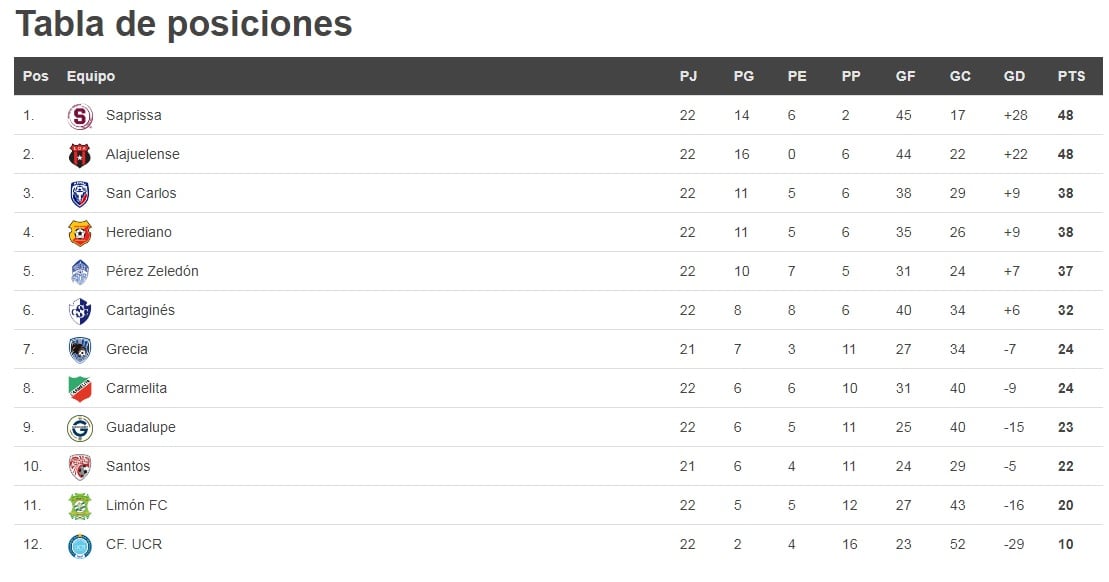Click the Cartaginés team crest icon
This screenshot has height=582, width=1109.
click(80, 311)
